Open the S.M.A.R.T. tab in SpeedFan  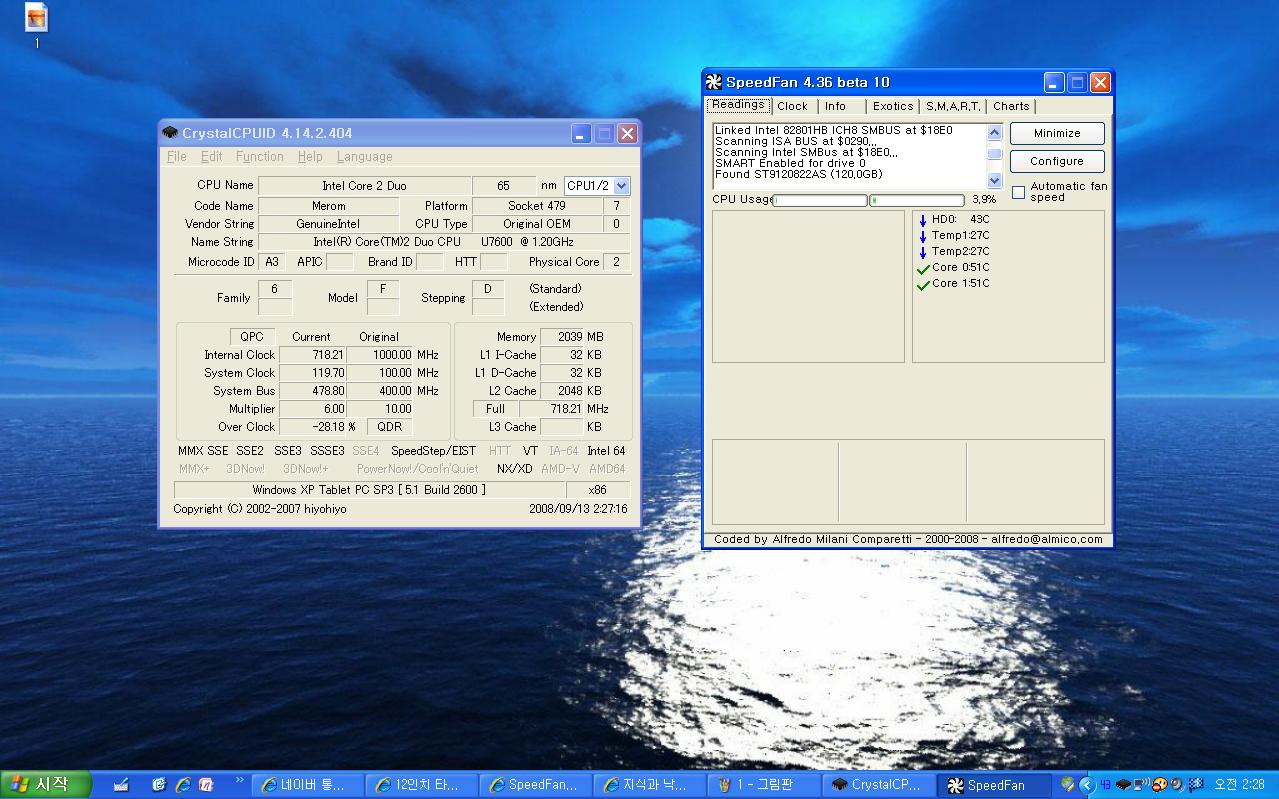953,106
